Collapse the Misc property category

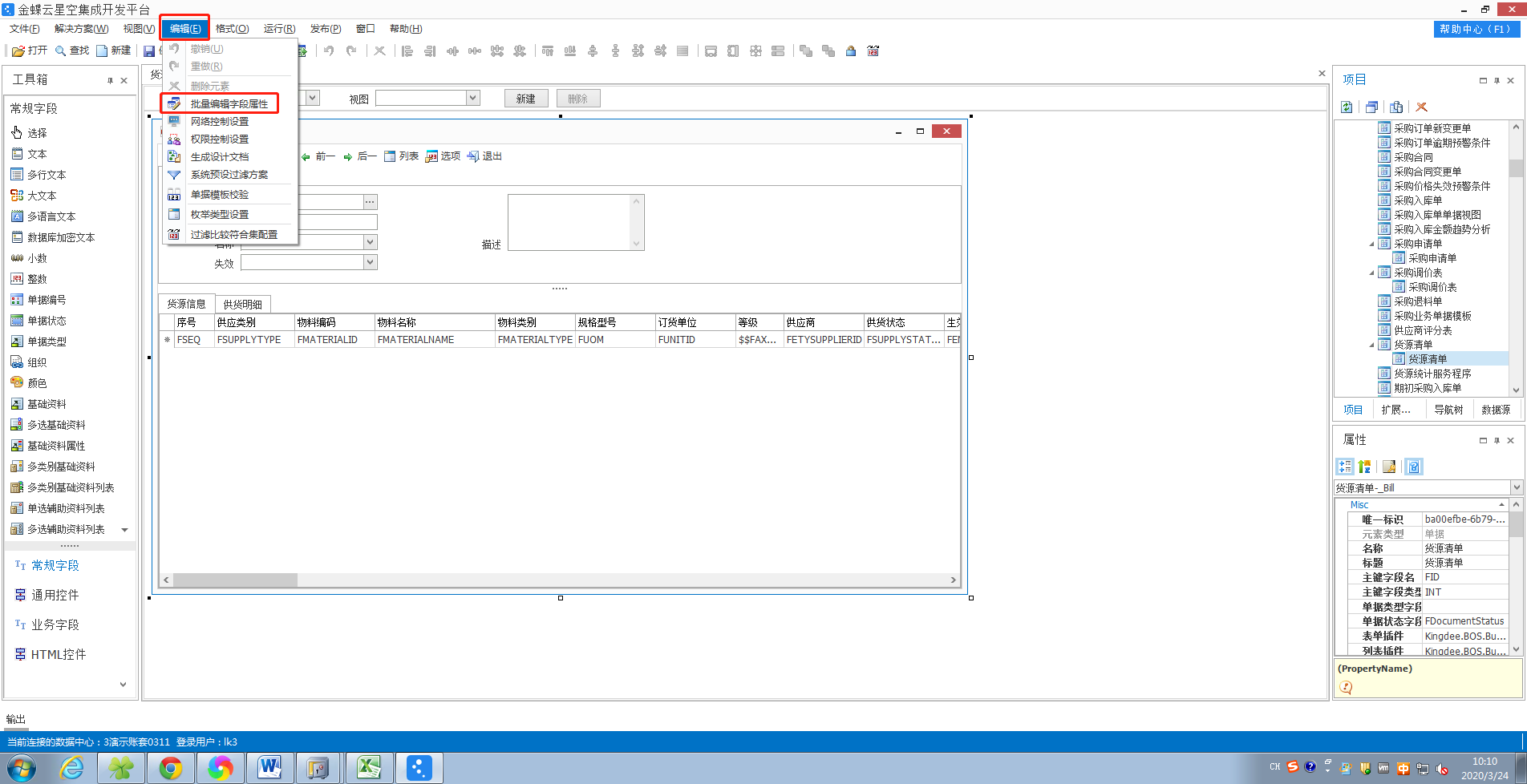click(x=1501, y=505)
